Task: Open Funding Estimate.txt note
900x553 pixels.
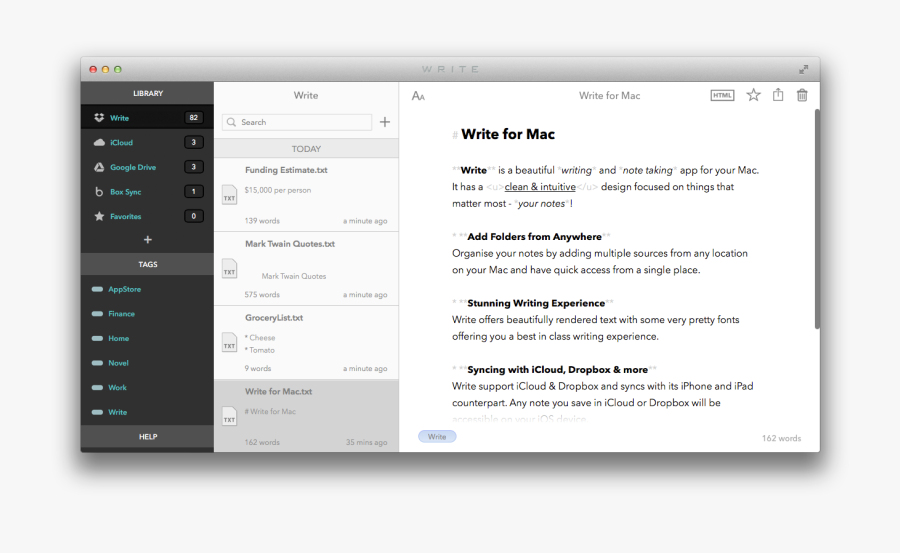Action: (x=307, y=195)
